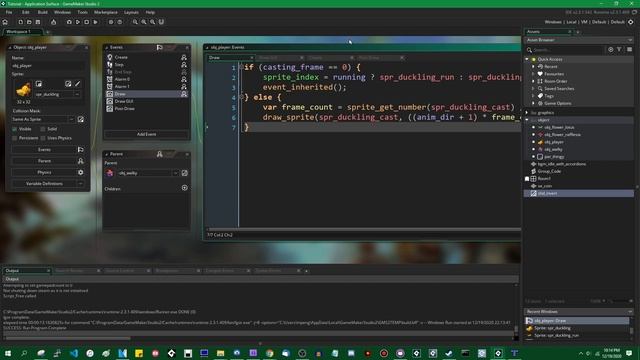The height and width of the screenshot is (360, 640).
Task: Open the Build menu
Action: (x=42, y=12)
